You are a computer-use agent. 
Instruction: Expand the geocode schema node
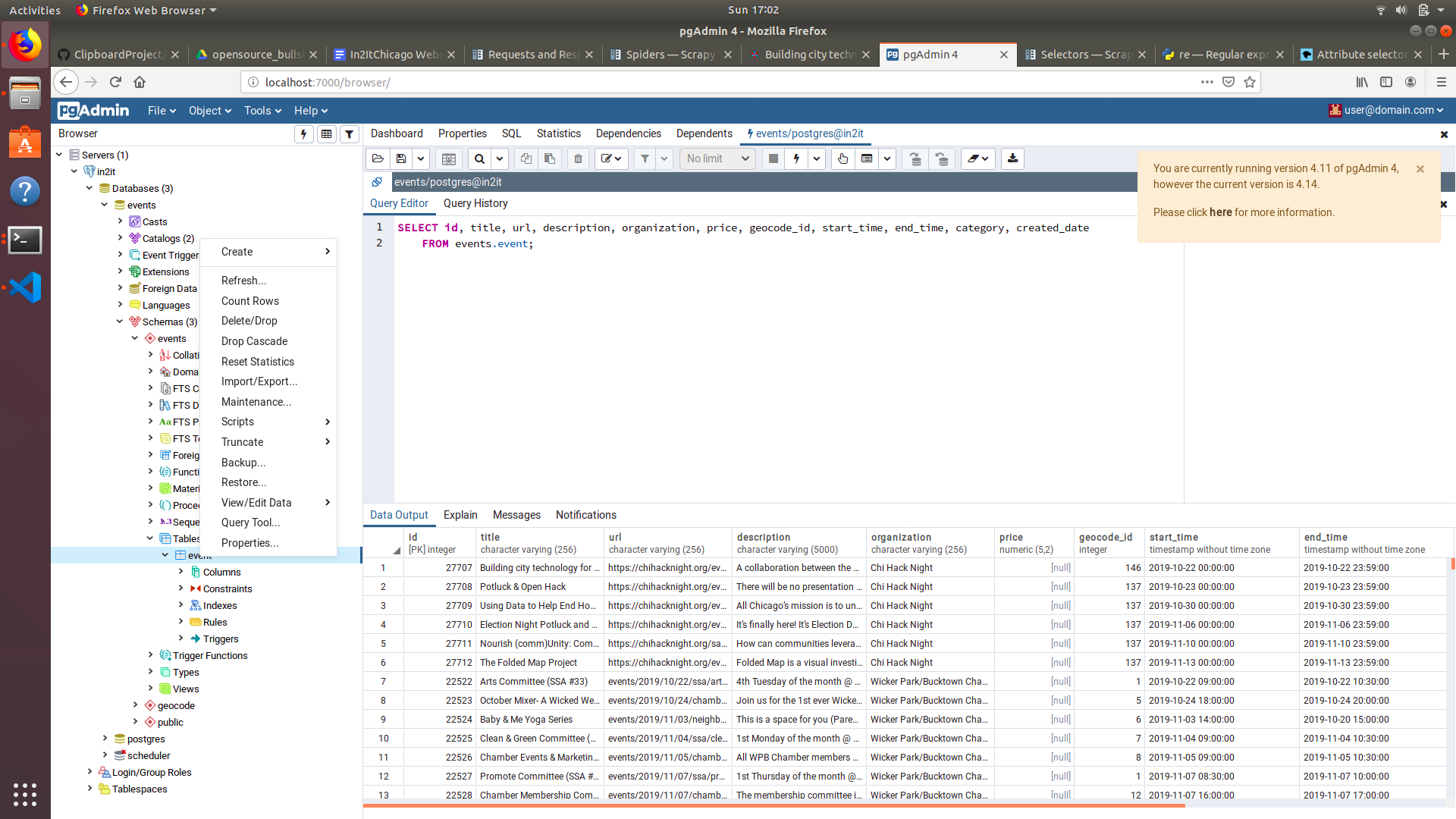point(135,705)
